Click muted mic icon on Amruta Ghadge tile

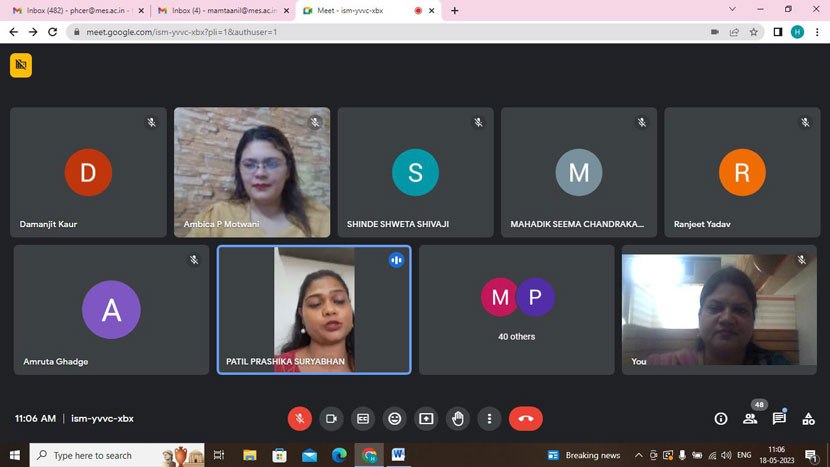194,260
